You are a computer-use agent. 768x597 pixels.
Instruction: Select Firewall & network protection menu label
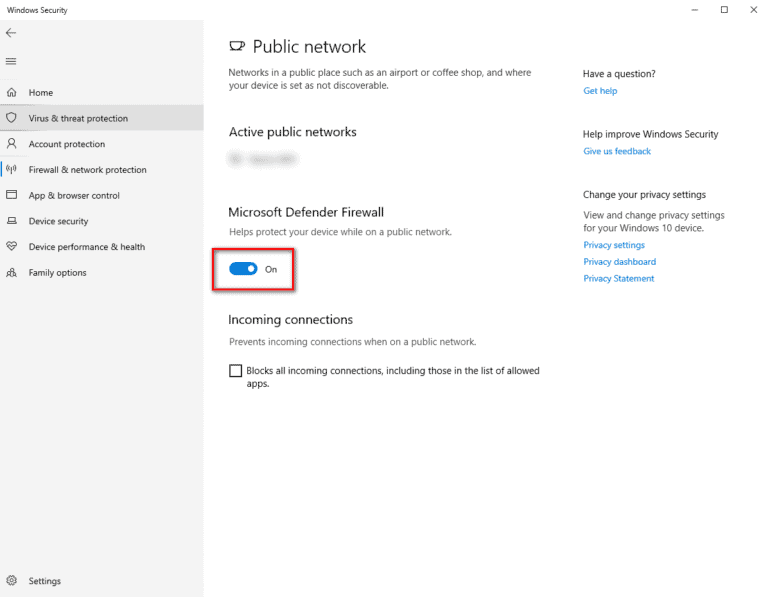click(x=87, y=170)
